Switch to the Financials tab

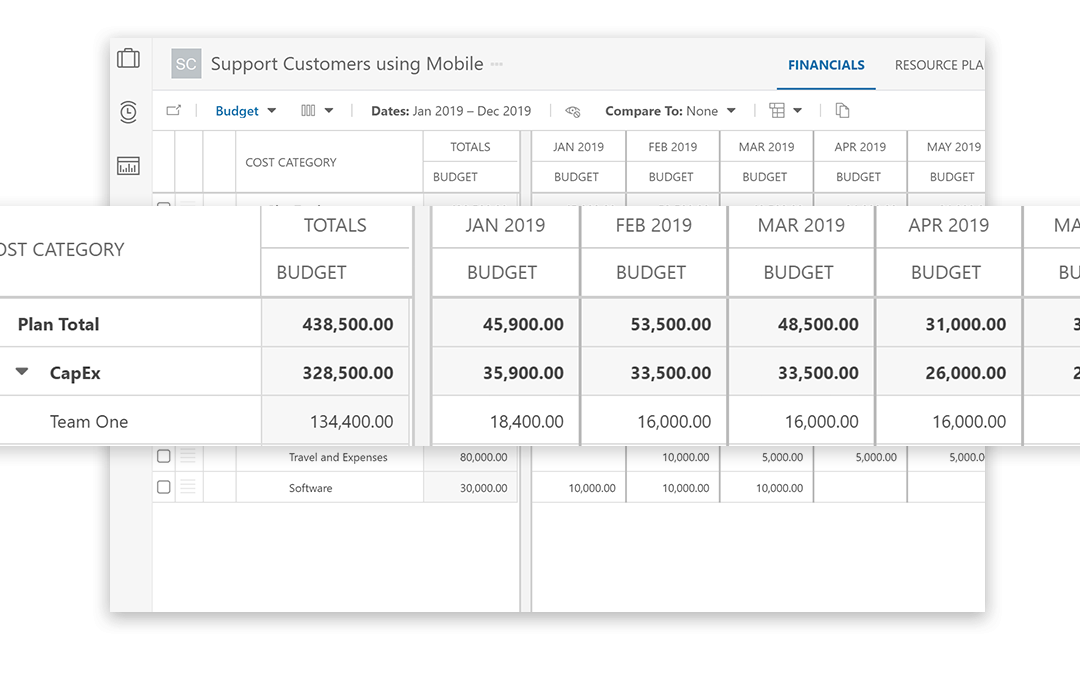[x=826, y=65]
